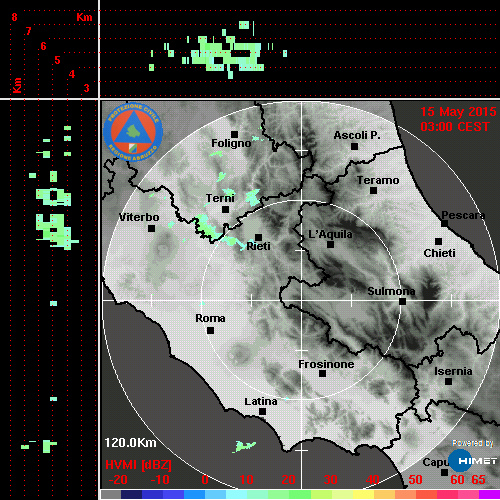Select the Isernia city marker

tap(449, 381)
